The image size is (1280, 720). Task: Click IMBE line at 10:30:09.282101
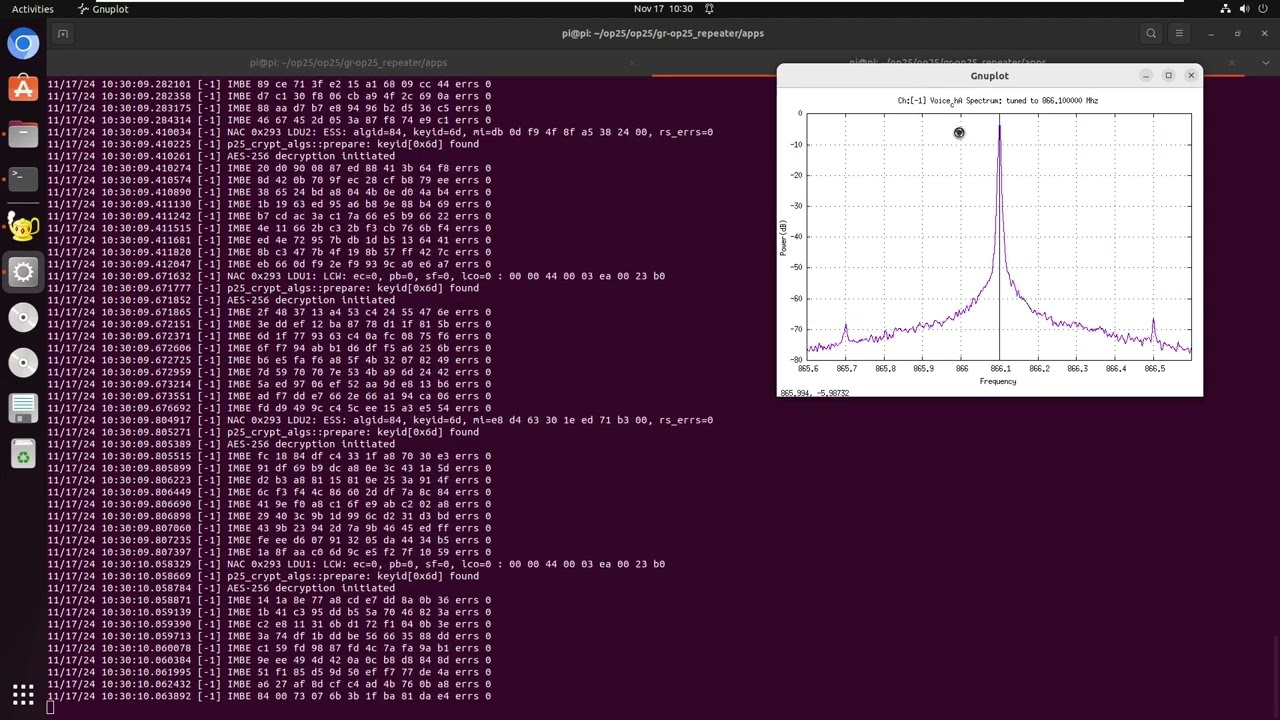pos(269,84)
